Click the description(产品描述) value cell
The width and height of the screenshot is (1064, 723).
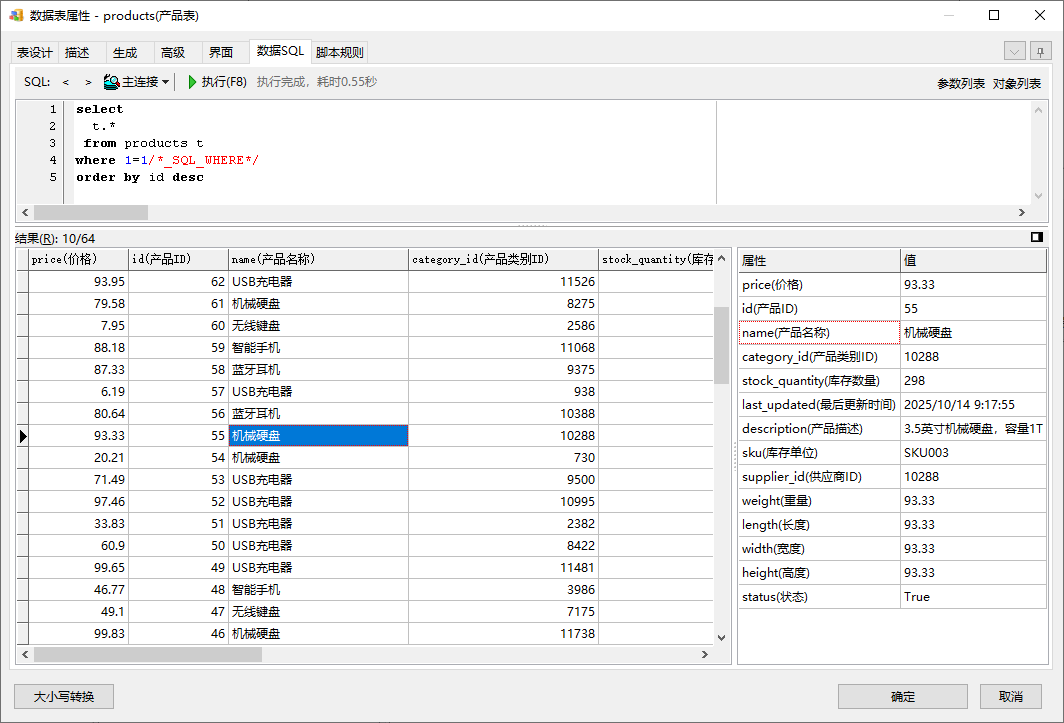click(x=972, y=428)
